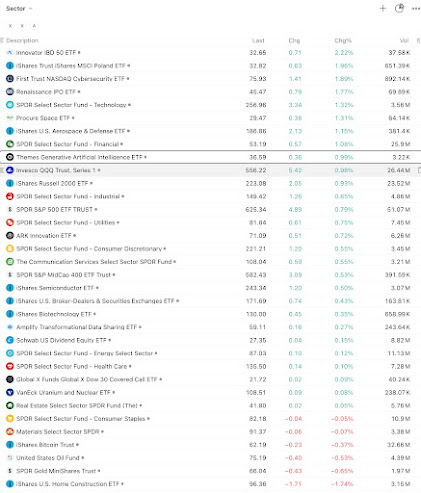Click the SPDR Consumer Discretionary logo

[x=10, y=249]
